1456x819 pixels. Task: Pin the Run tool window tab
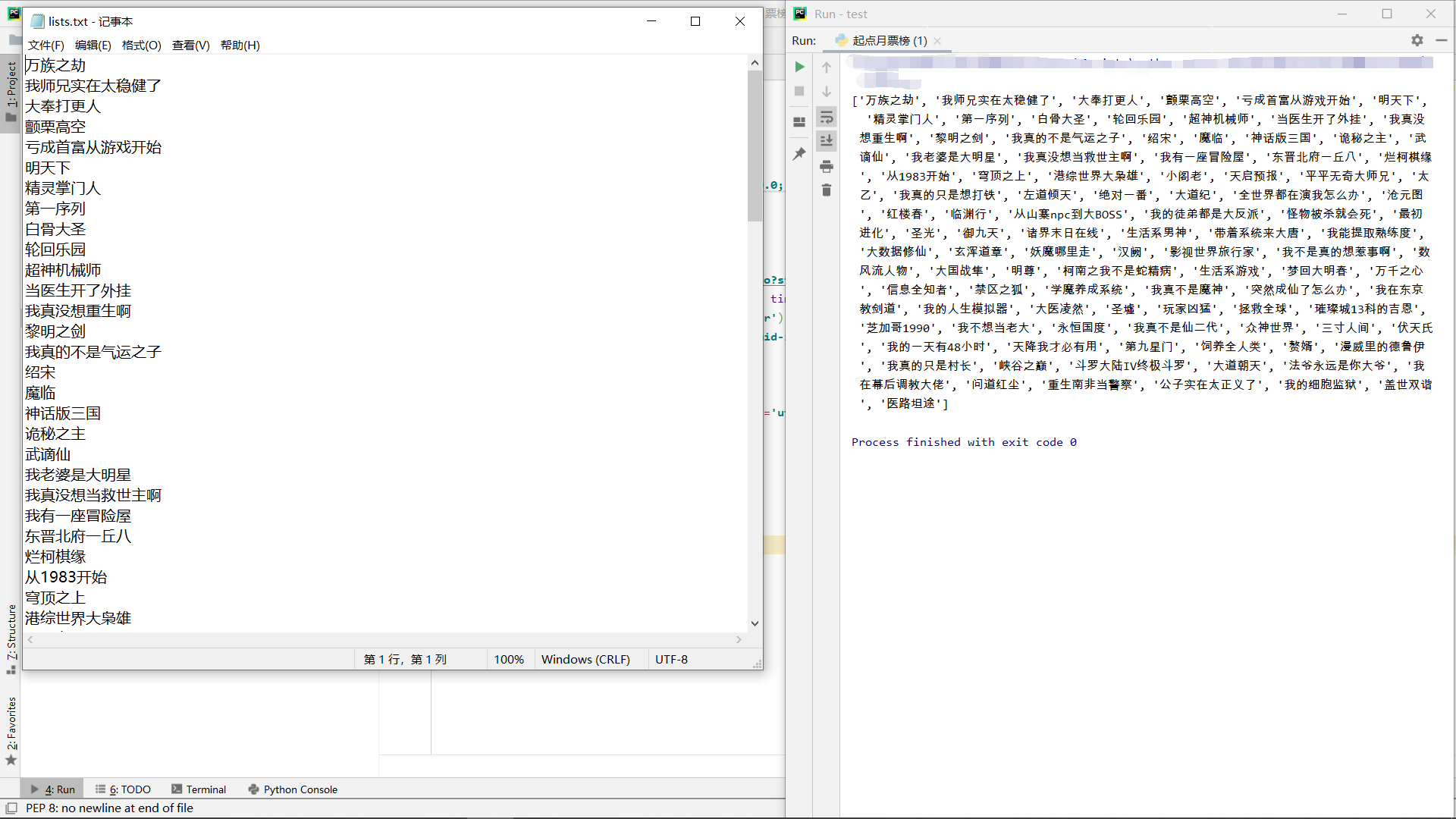799,154
